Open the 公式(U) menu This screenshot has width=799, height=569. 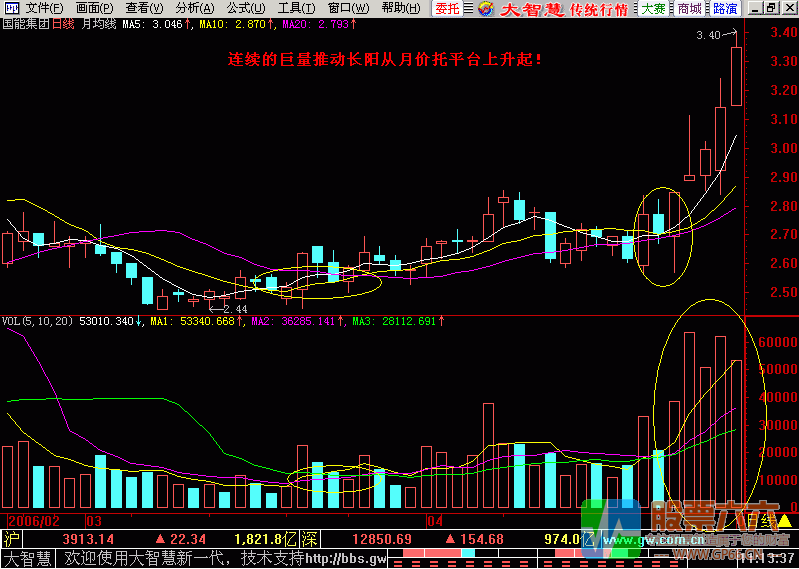245,8
